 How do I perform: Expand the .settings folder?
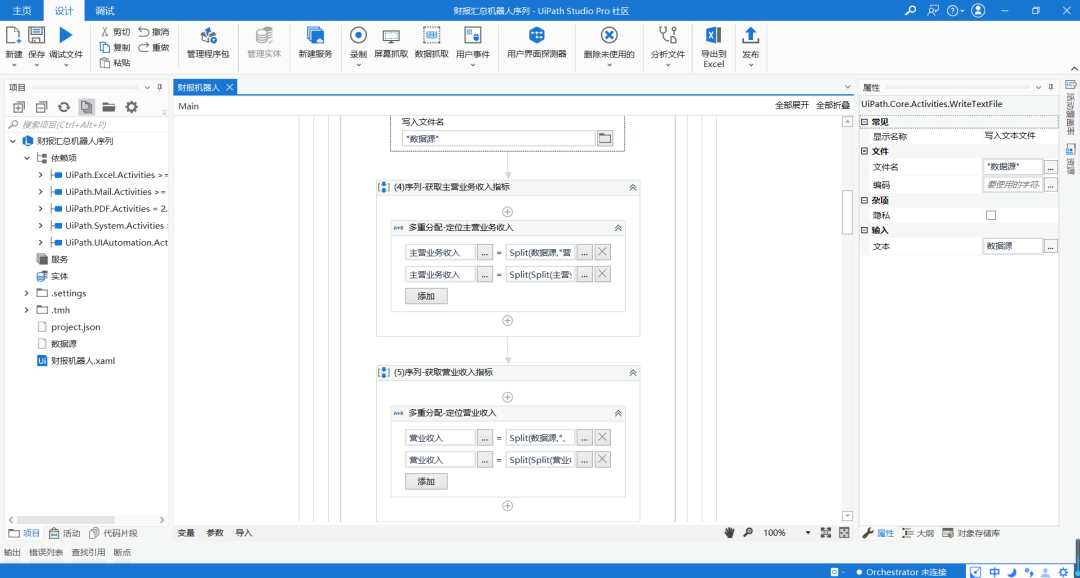pyautogui.click(x=26, y=293)
